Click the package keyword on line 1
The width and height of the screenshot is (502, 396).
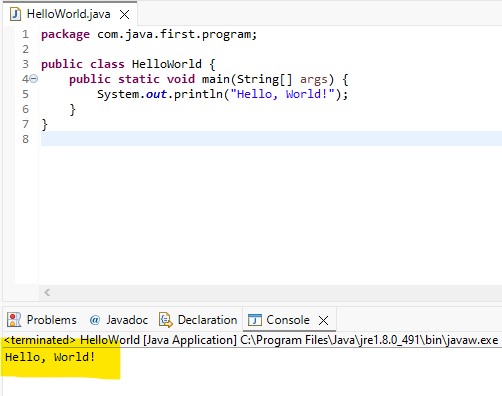(x=65, y=35)
